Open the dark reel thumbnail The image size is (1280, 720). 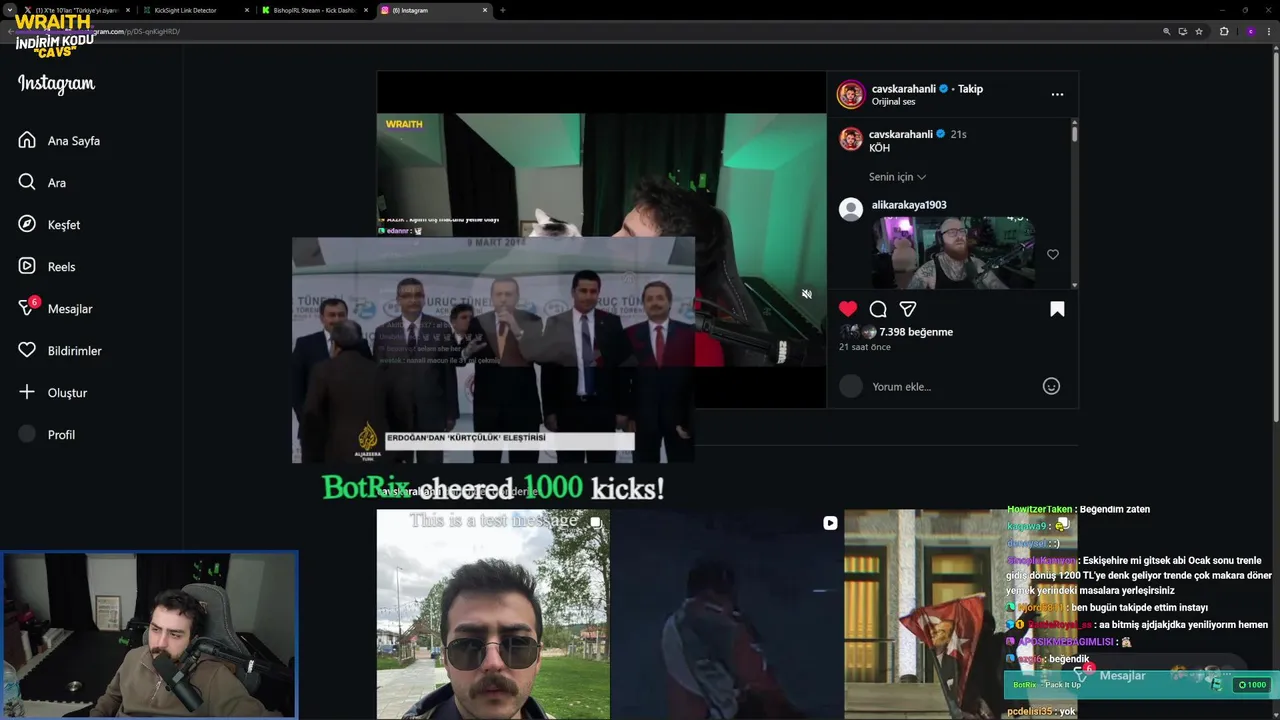coord(727,614)
